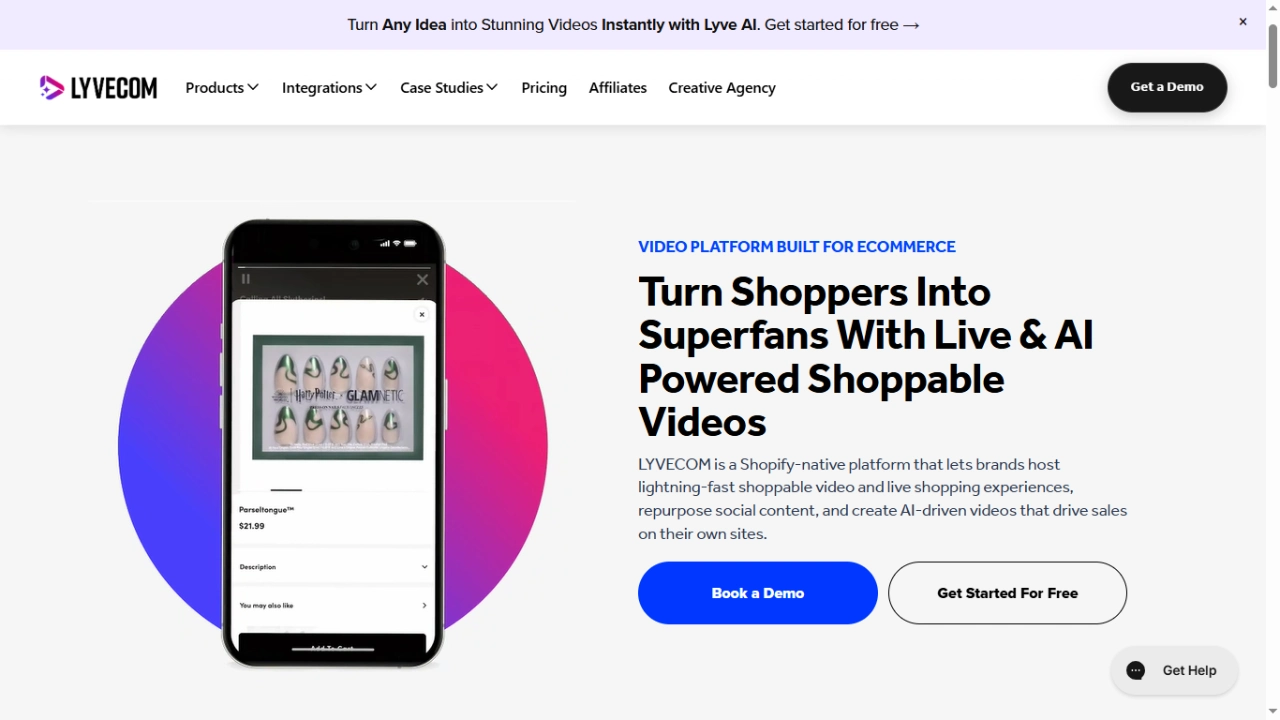Click the page vertical scrollbar thumb
Image resolution: width=1280 pixels, height=720 pixels.
pos(1272,55)
